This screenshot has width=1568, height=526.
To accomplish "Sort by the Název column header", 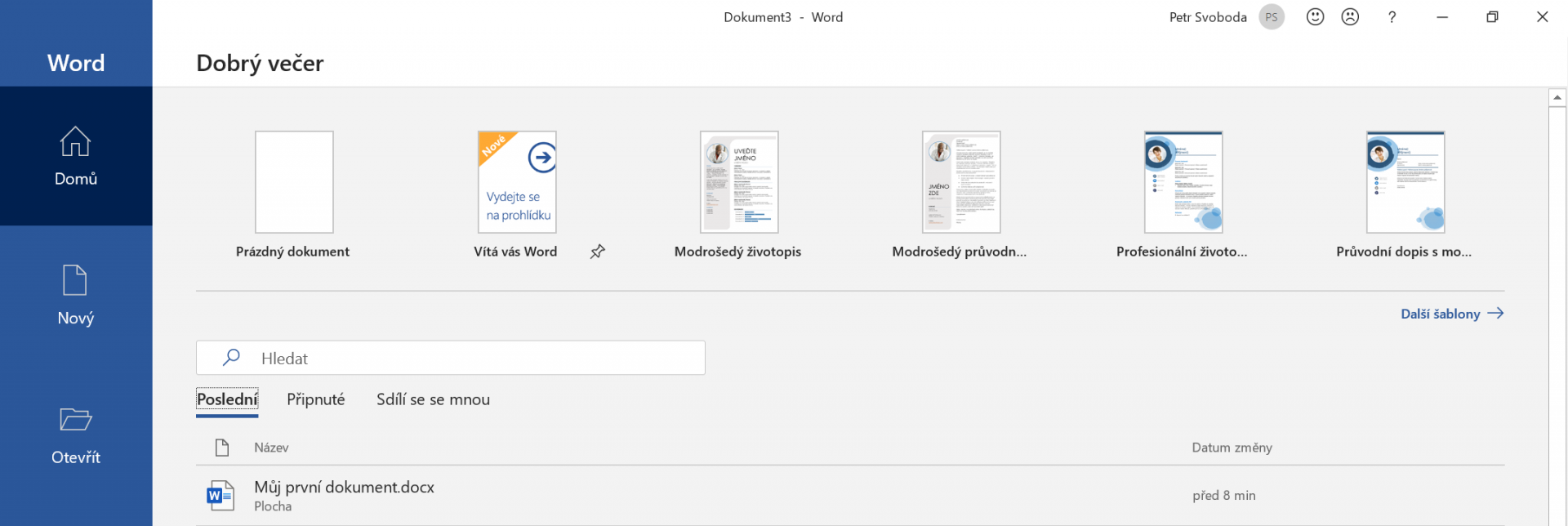I will click(x=271, y=448).
